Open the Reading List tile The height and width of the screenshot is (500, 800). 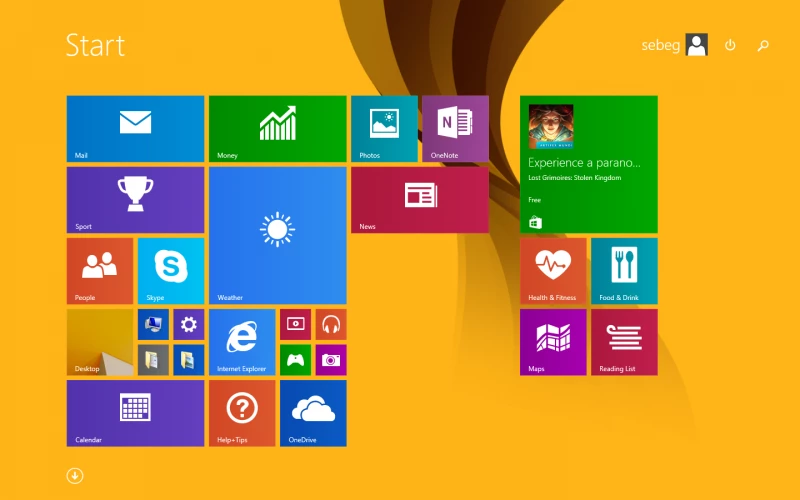[x=624, y=342]
